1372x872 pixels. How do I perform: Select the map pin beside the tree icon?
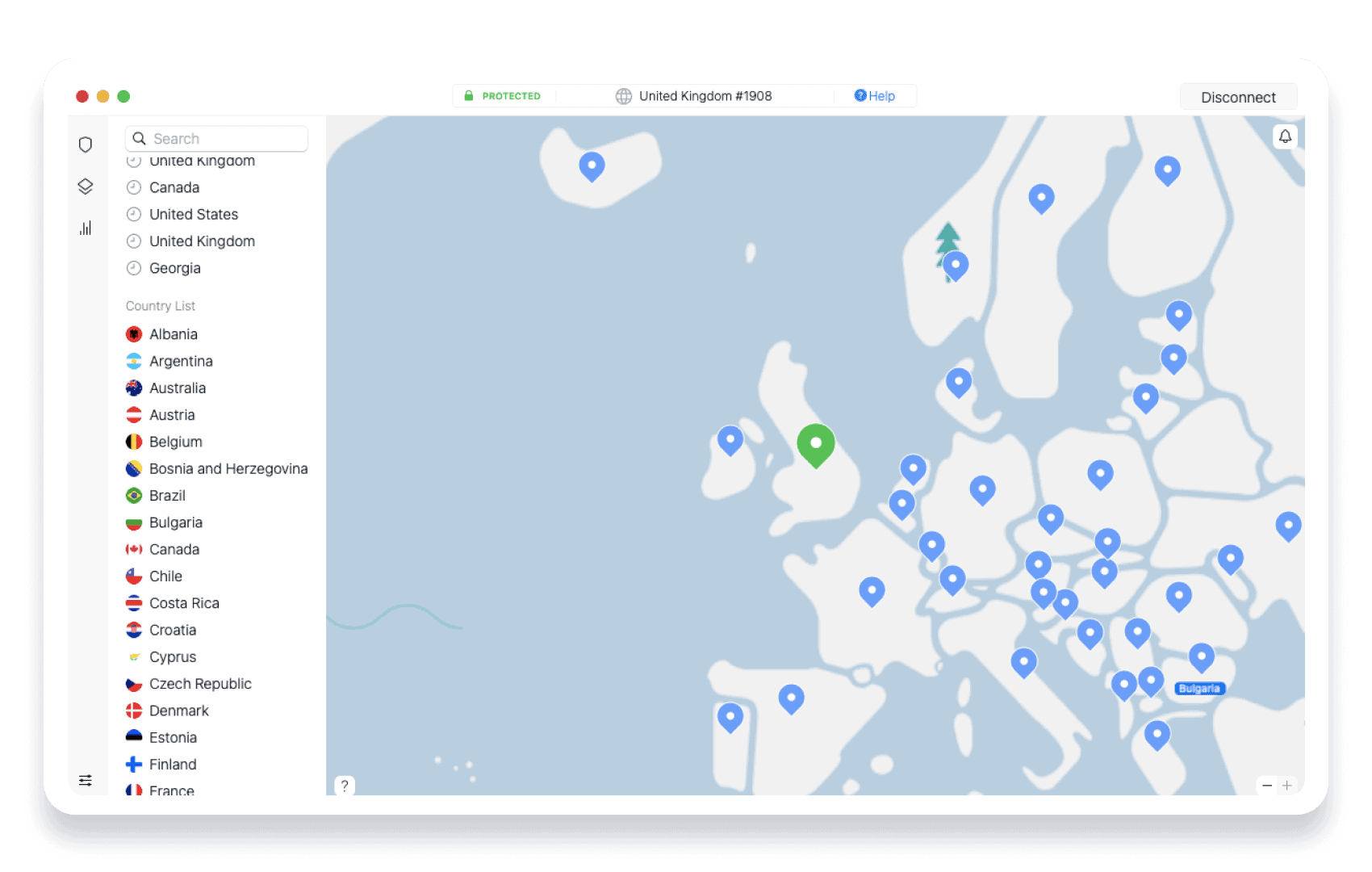point(956,266)
